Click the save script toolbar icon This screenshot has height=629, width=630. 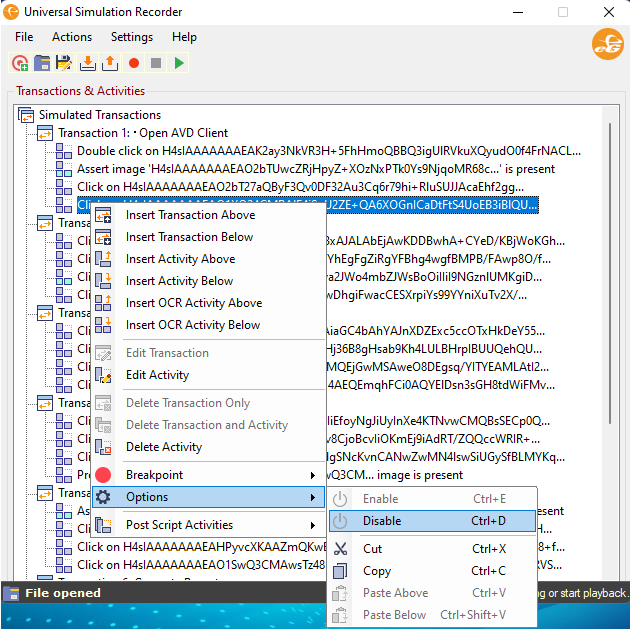64,63
